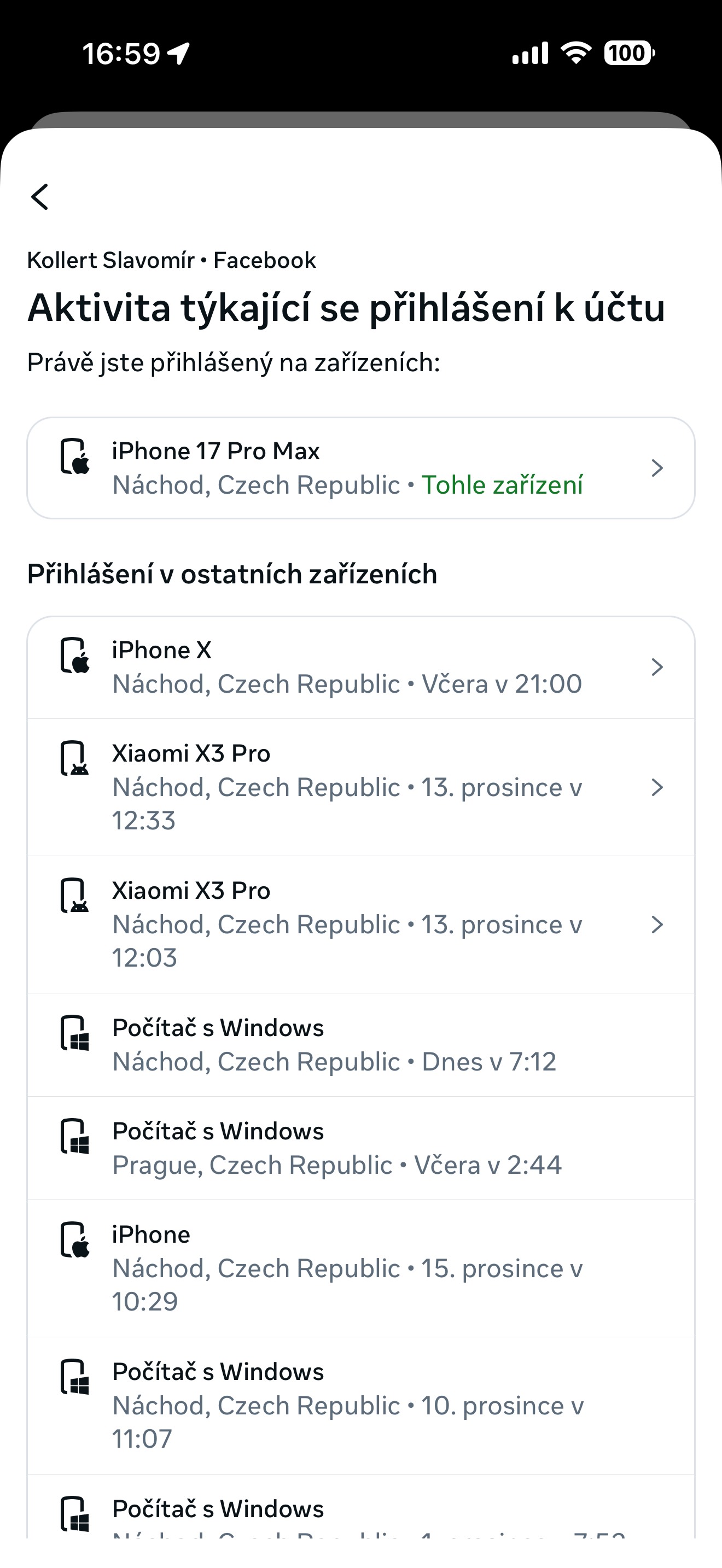The height and width of the screenshot is (1568, 722).
Task: Tap the iPhone 17 Pro Max device icon
Action: coord(75,456)
